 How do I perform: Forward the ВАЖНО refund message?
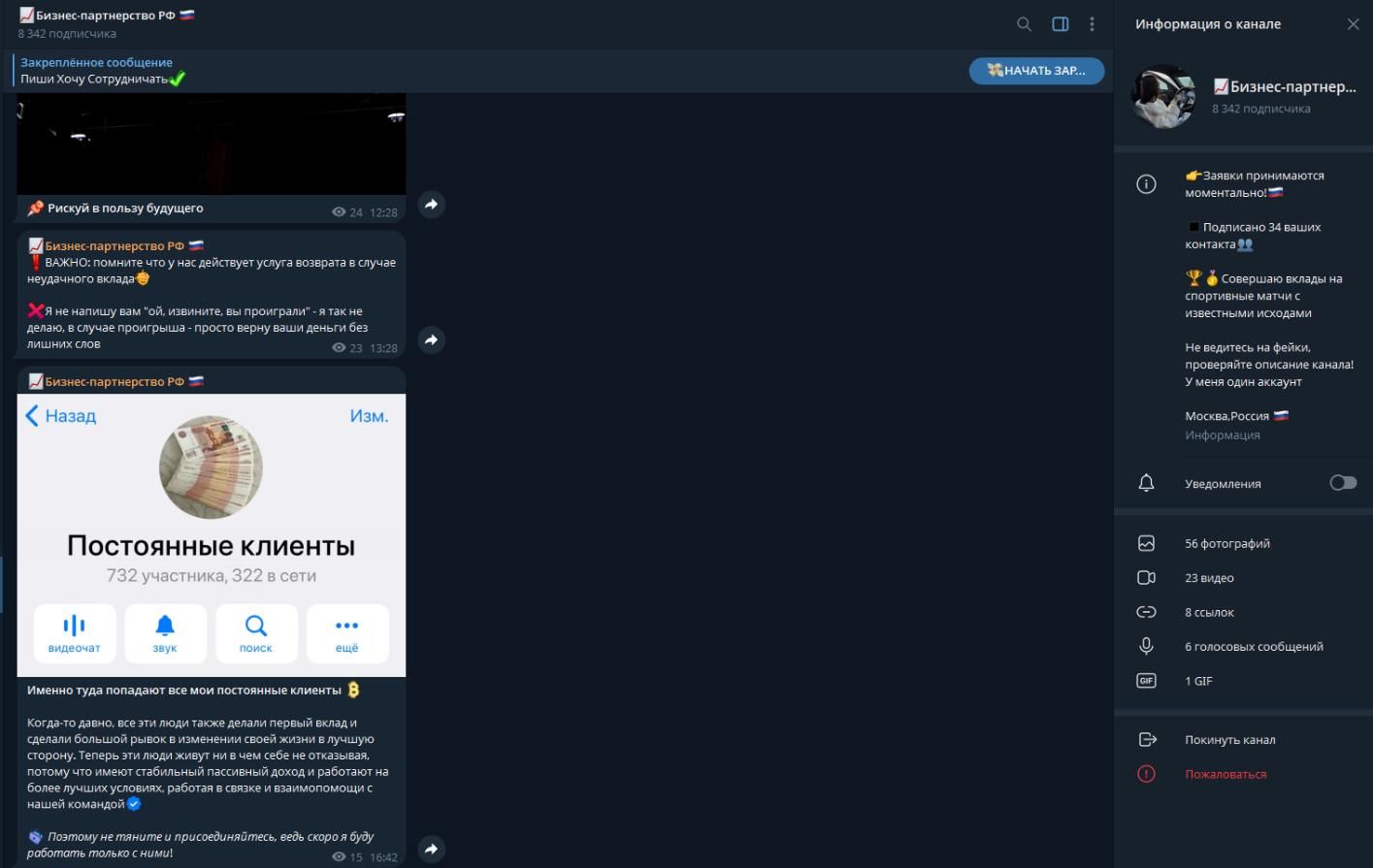pyautogui.click(x=431, y=339)
